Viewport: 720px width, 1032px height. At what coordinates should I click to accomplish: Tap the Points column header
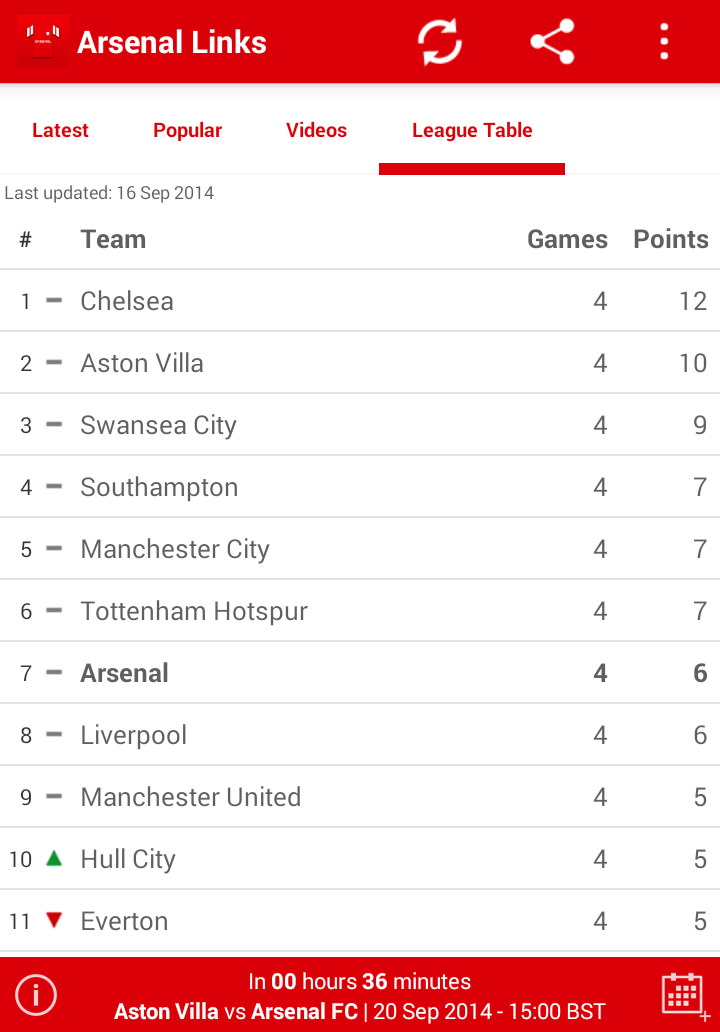pyautogui.click(x=670, y=239)
